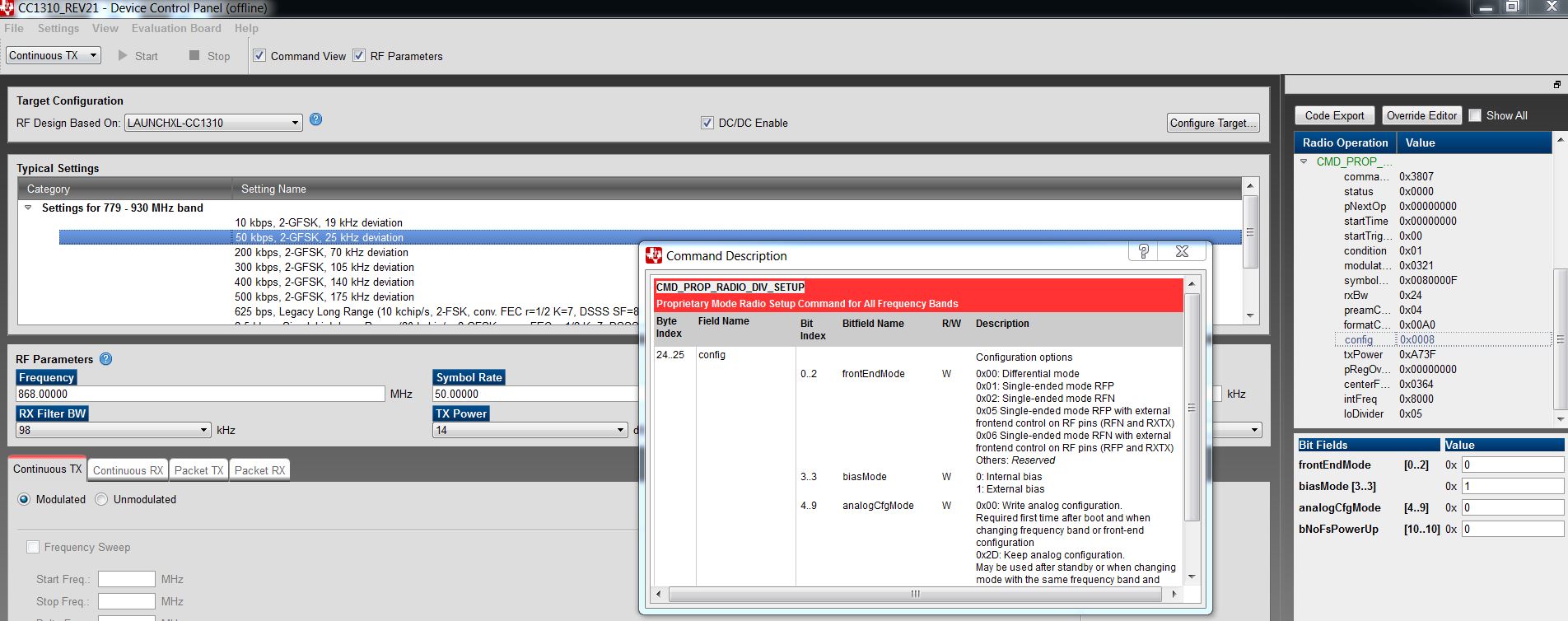Click the dock/undock icon of right panel
Screen dimensions: 1568x621
coord(1556,84)
